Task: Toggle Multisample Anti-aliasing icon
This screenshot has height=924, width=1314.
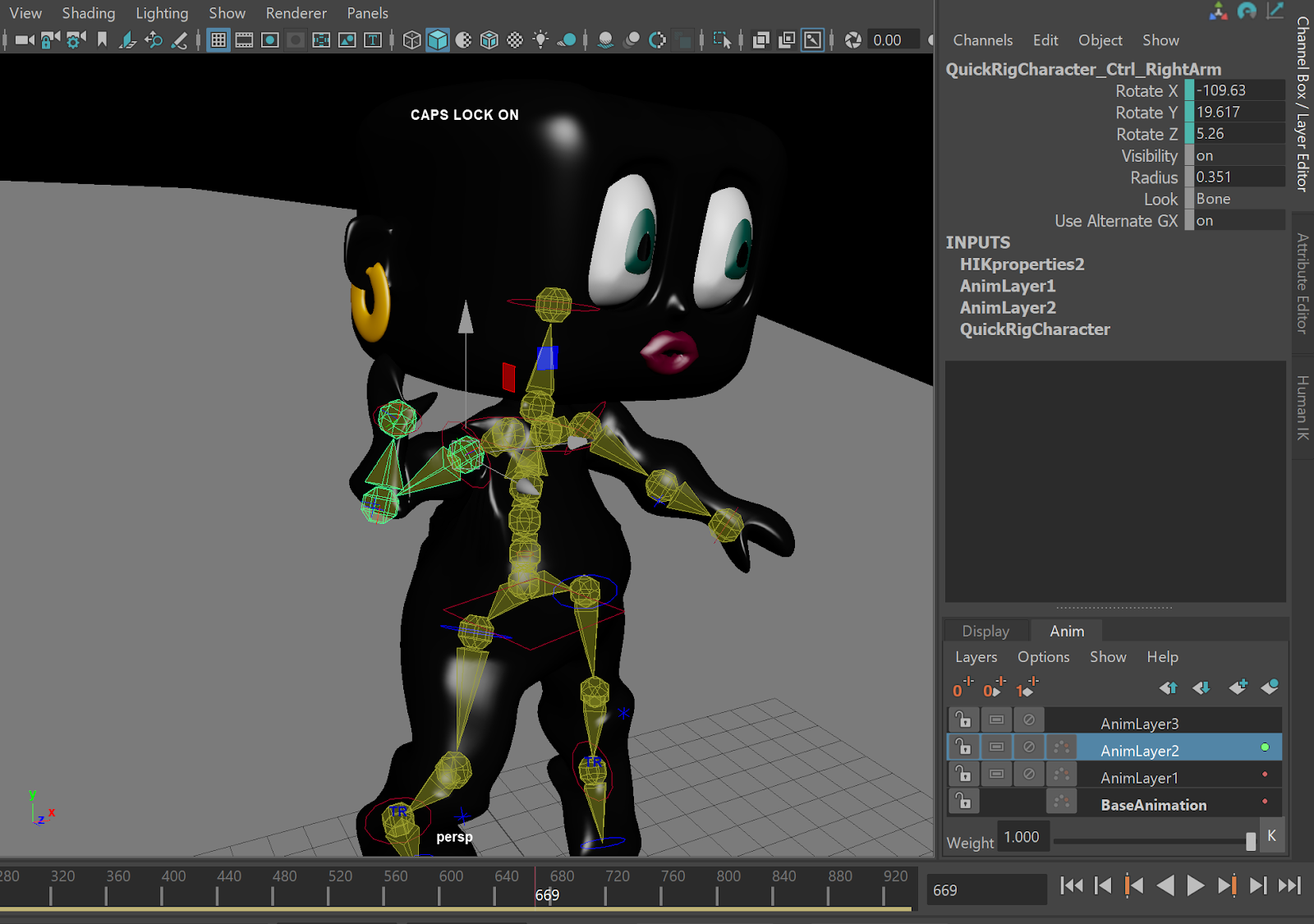Action: click(657, 39)
